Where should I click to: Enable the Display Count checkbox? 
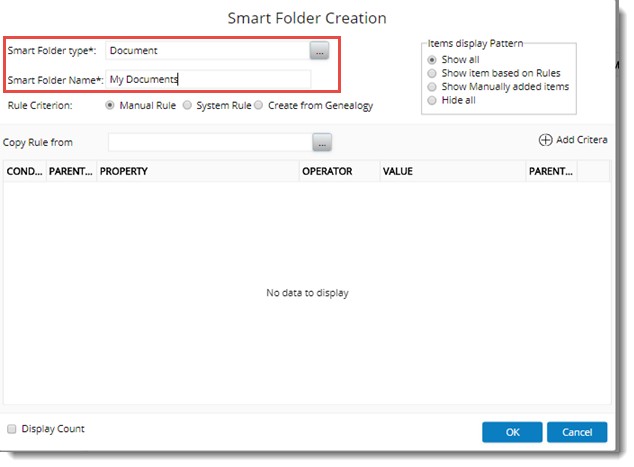point(12,429)
